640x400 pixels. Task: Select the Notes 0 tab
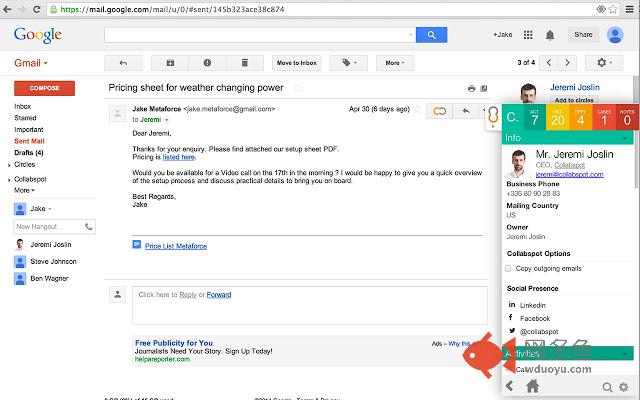[x=627, y=117]
